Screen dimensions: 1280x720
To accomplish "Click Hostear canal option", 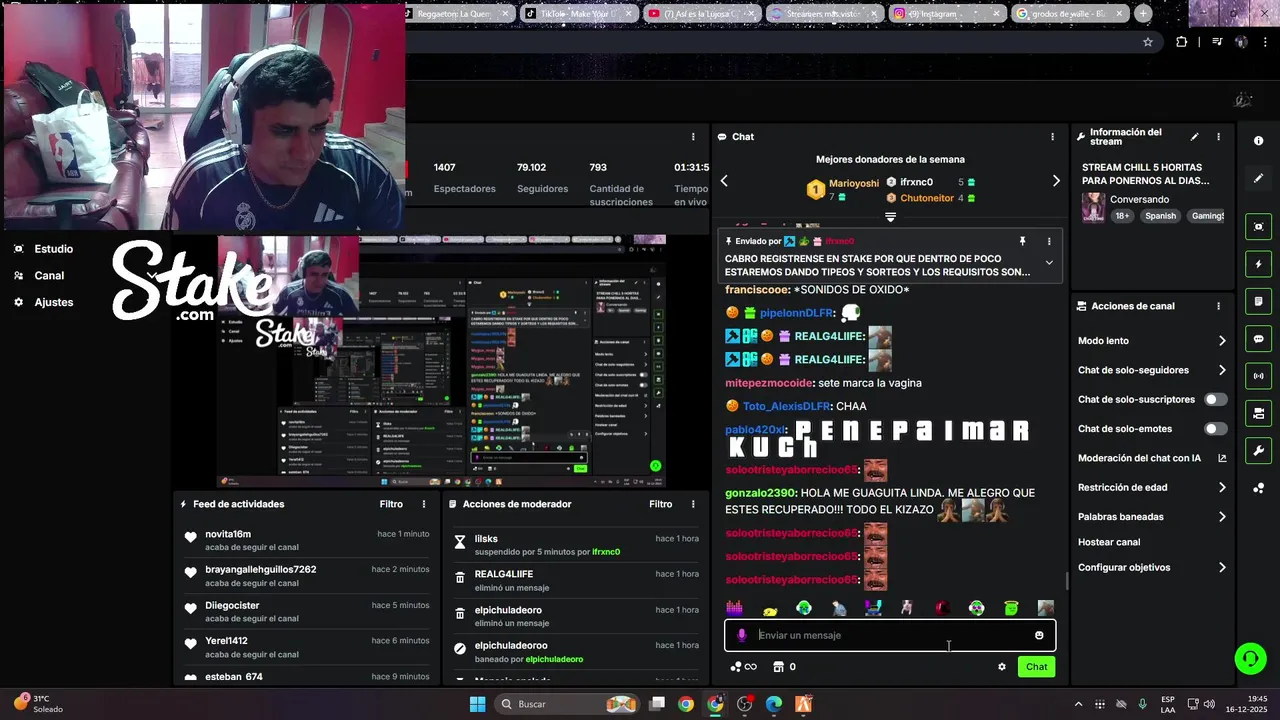I will click(x=1109, y=542).
